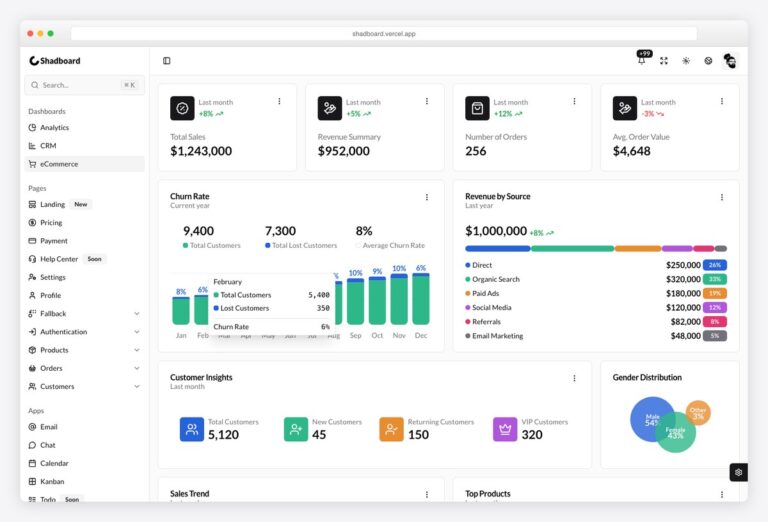Image resolution: width=768 pixels, height=522 pixels.
Task: Expand the Fallback sidebar group
Action: point(84,313)
